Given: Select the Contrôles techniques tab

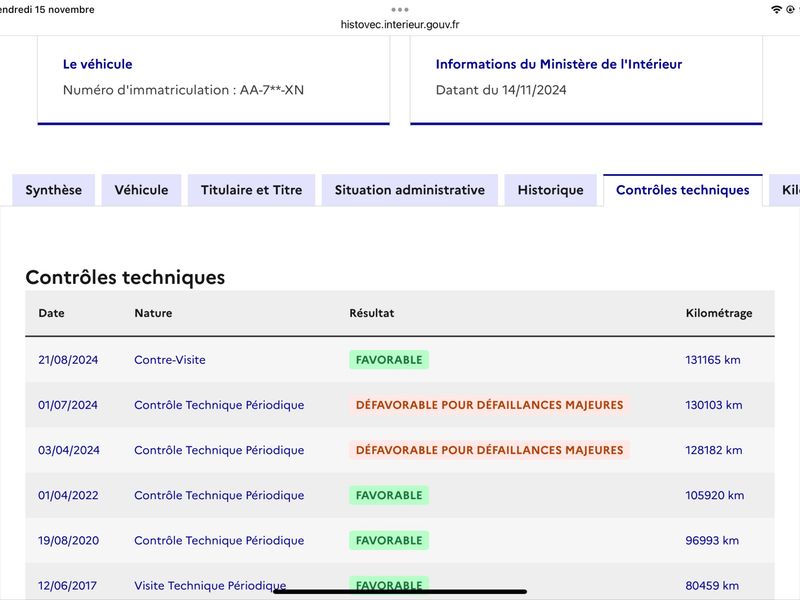Looking at the screenshot, I should click(x=683, y=190).
